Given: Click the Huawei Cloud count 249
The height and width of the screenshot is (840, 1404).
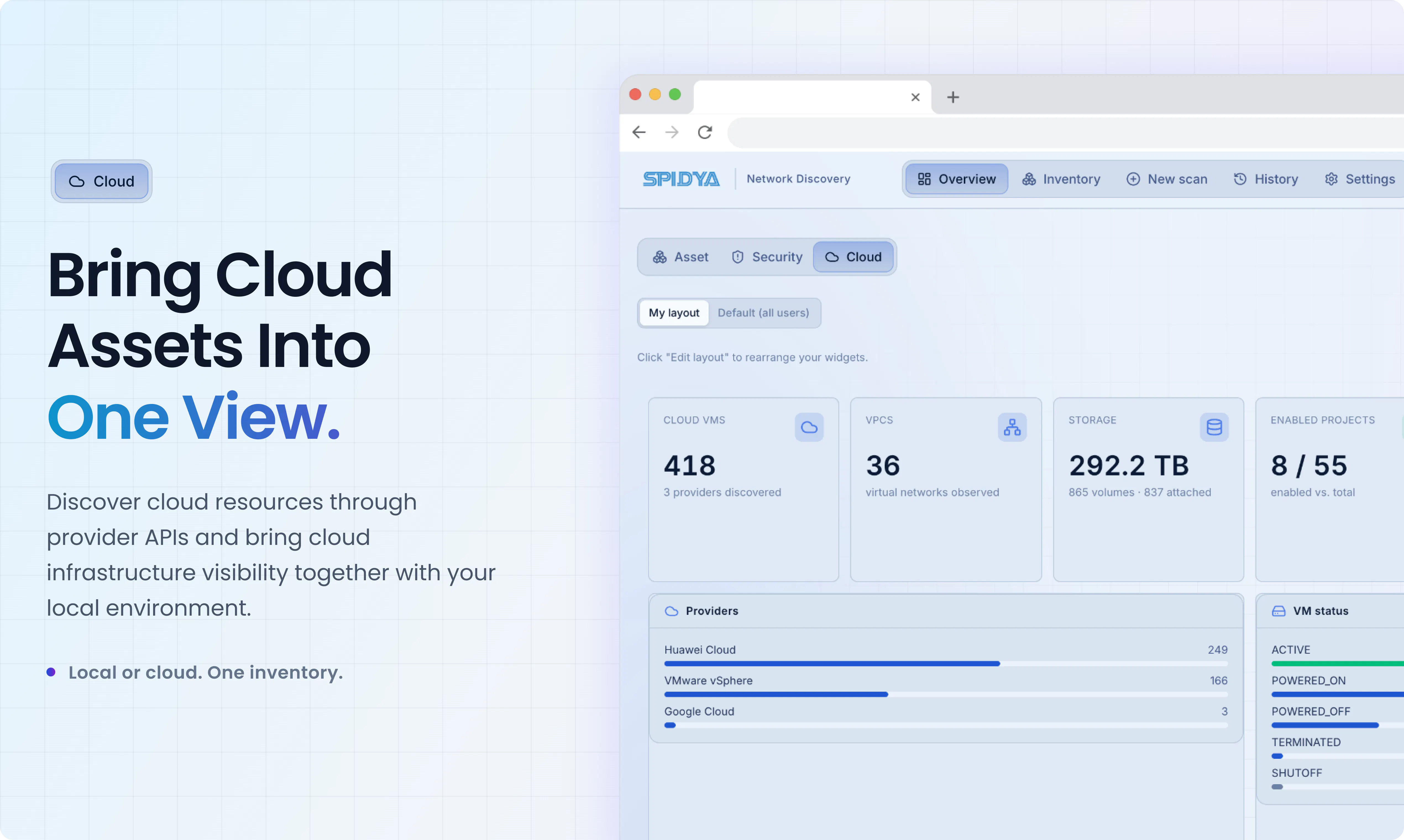Looking at the screenshot, I should pyautogui.click(x=1217, y=650).
